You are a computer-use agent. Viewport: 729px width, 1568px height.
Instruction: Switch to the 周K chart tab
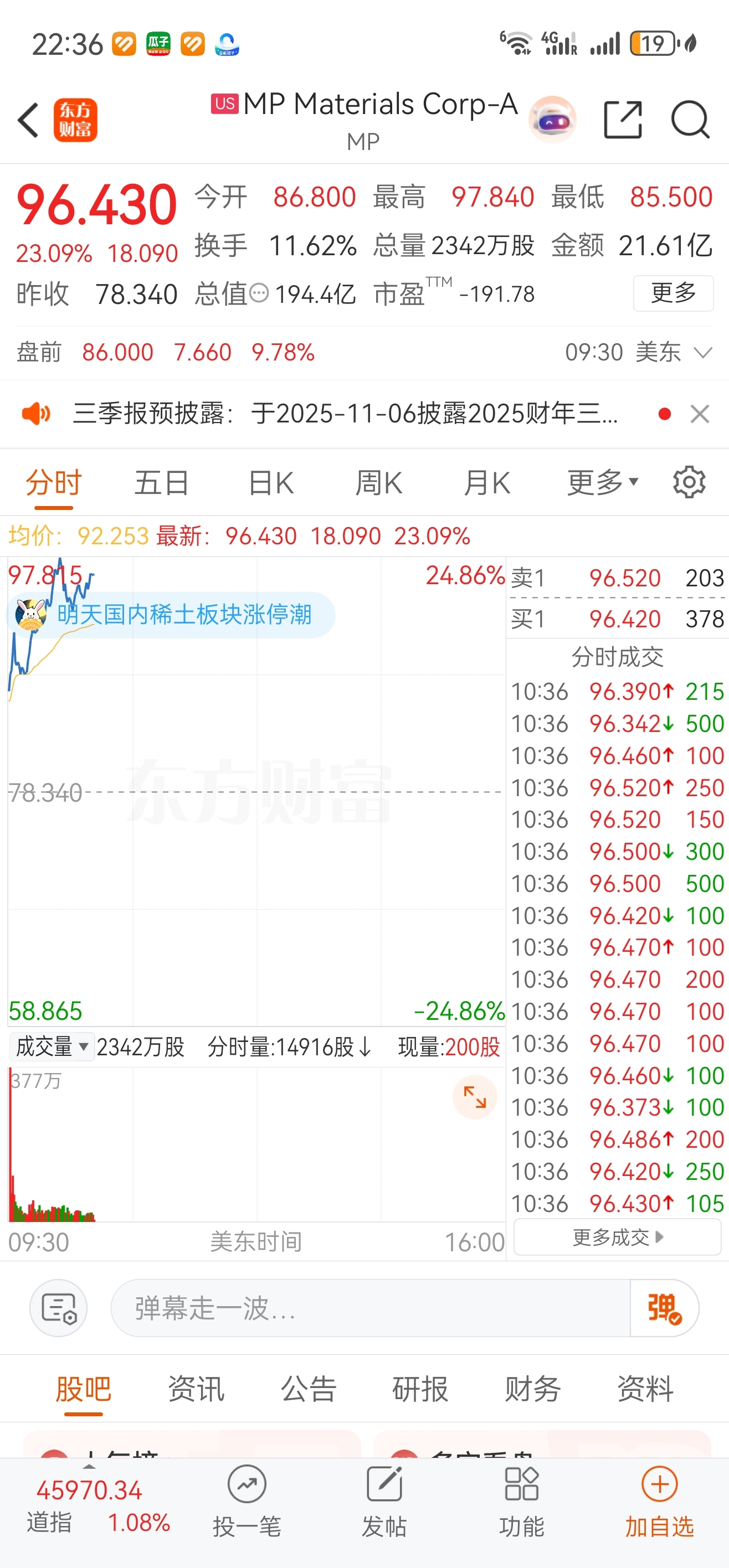[x=379, y=483]
